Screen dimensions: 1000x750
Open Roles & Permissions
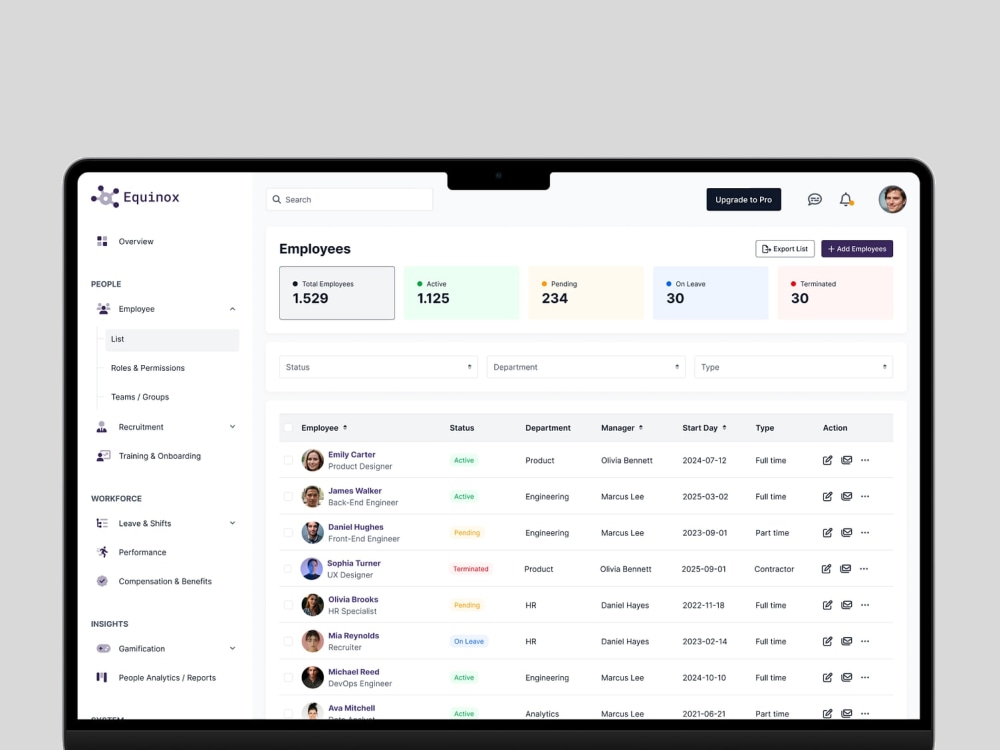click(x=148, y=368)
